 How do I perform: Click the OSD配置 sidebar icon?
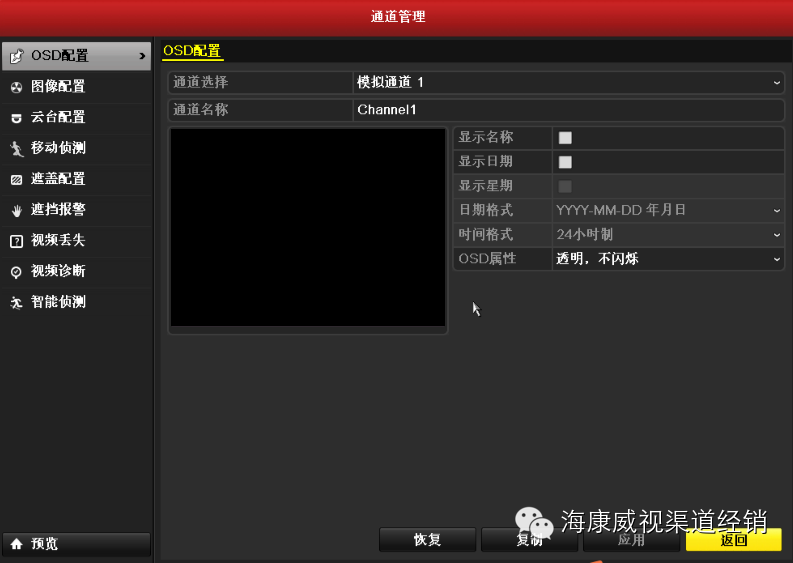click(16, 56)
